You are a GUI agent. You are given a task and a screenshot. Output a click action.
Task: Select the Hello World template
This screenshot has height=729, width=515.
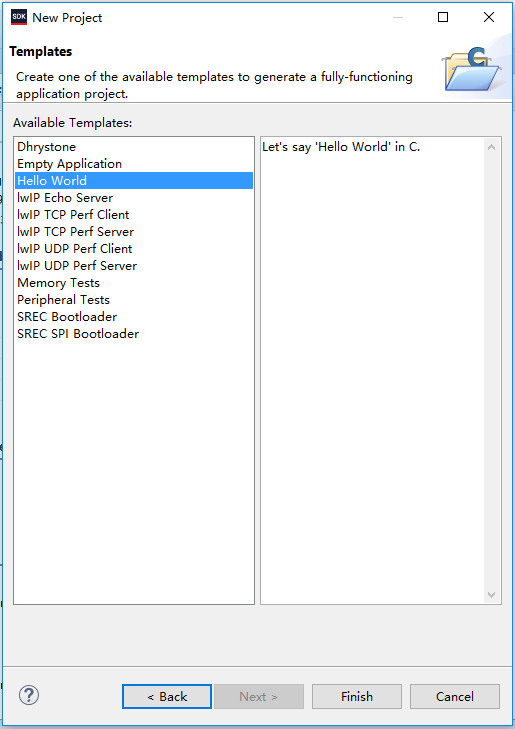pos(134,180)
